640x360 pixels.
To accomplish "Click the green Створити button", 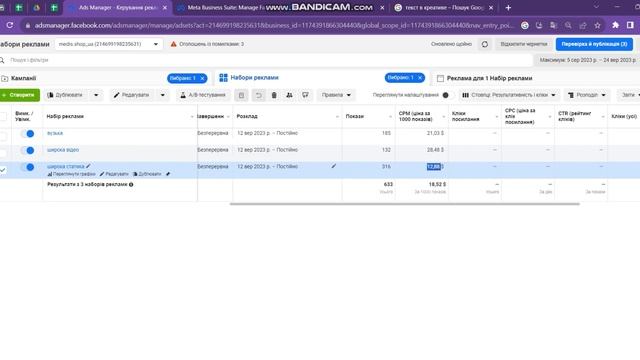I will coord(20,95).
